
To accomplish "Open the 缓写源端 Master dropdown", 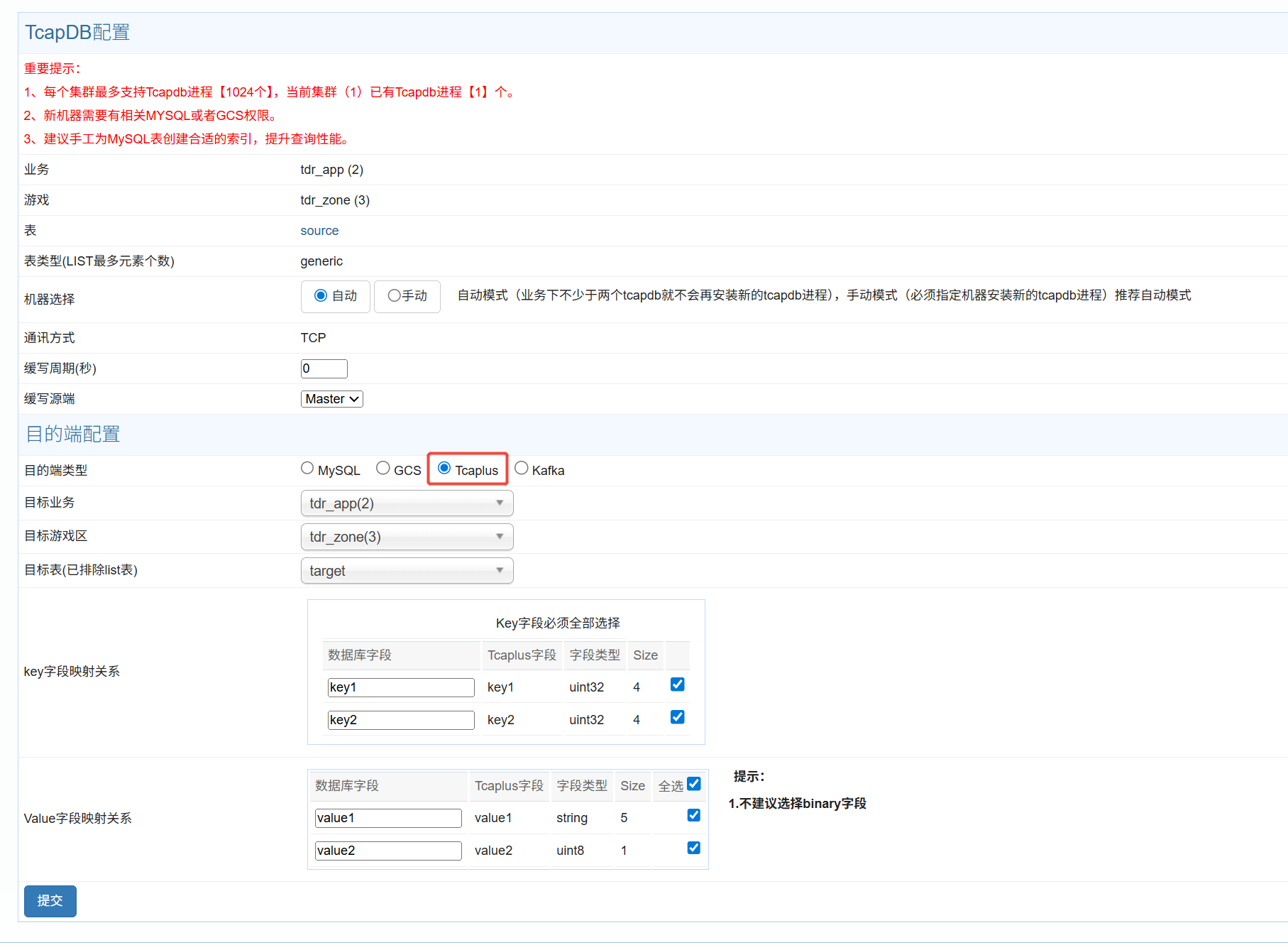I will coord(332,399).
